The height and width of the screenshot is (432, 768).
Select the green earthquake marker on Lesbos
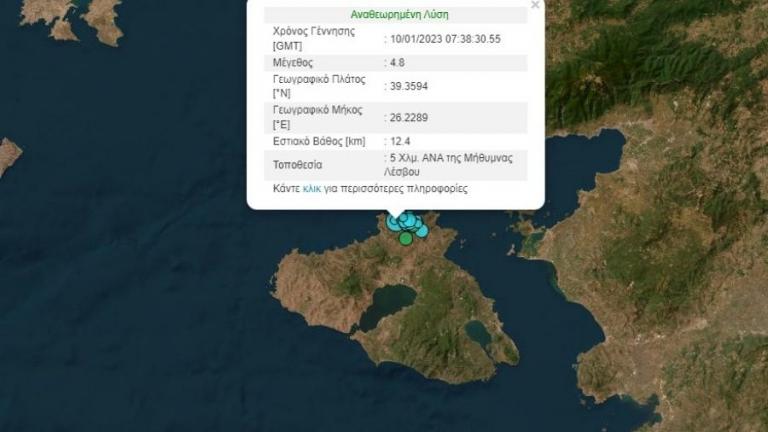[406, 239]
